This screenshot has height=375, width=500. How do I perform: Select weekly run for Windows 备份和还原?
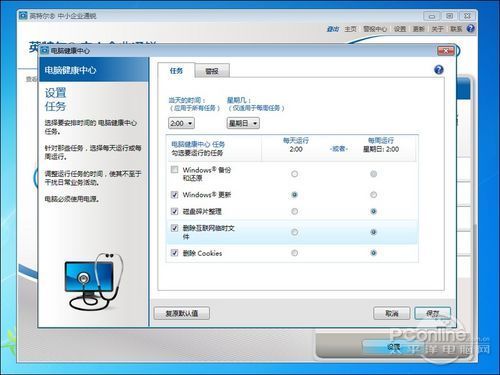pos(373,174)
